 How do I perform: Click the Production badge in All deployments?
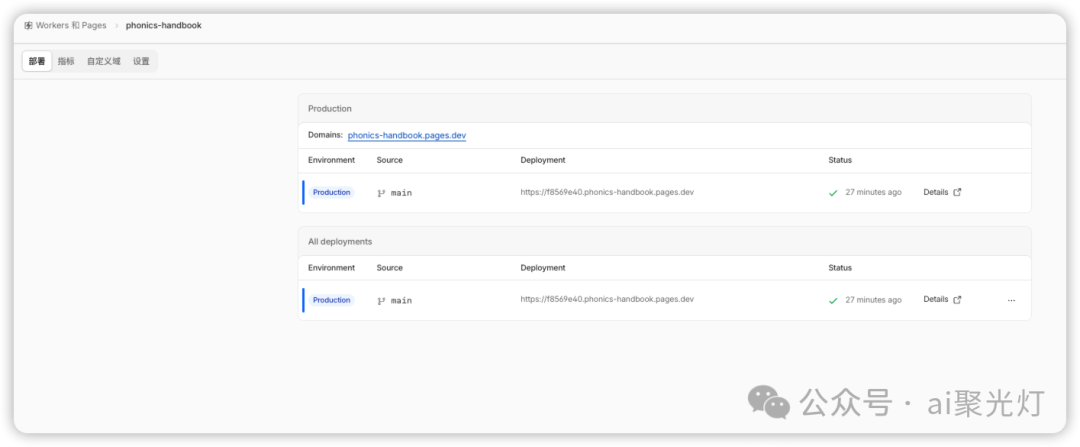(331, 300)
